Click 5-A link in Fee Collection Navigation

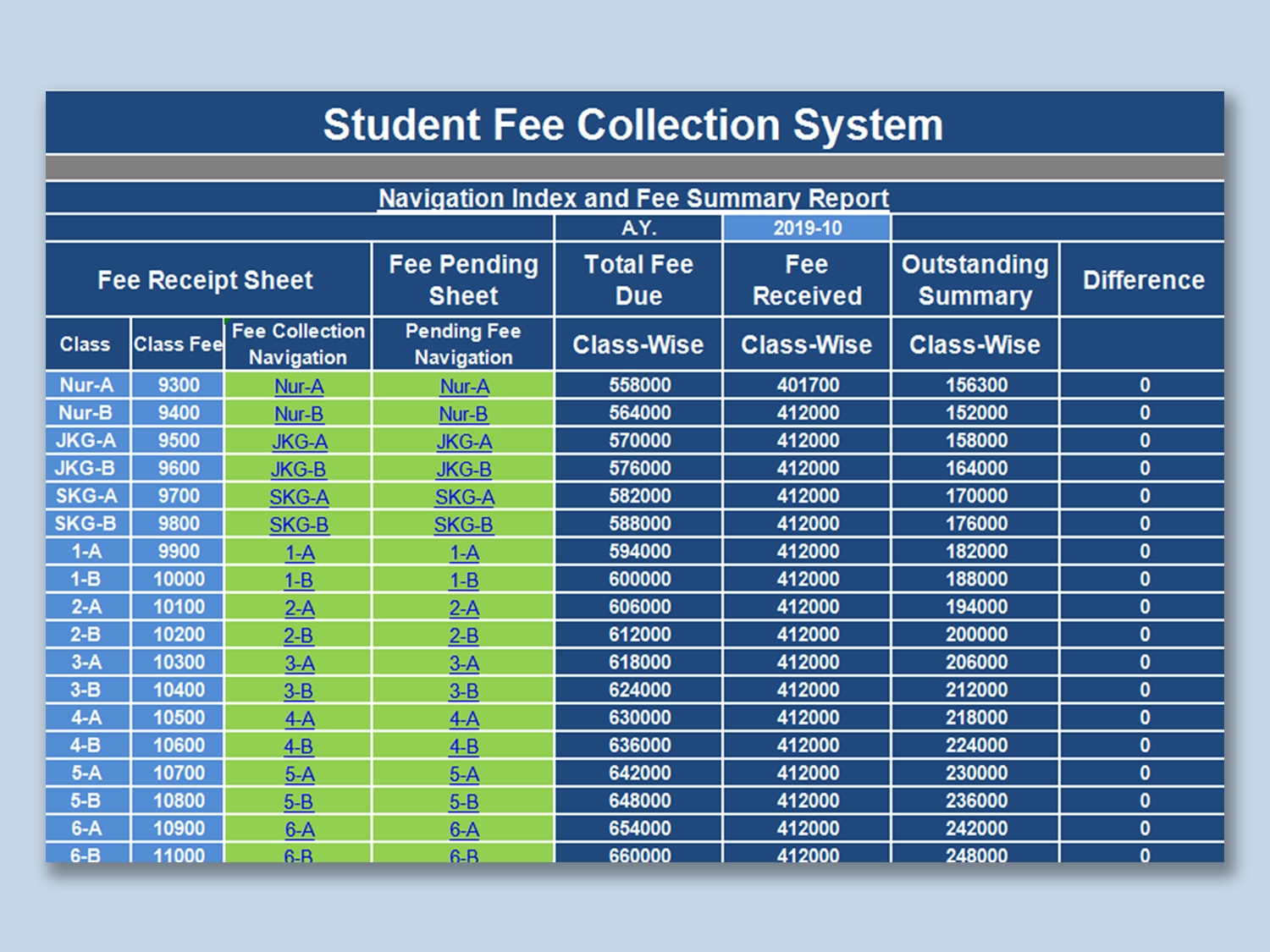[x=299, y=775]
